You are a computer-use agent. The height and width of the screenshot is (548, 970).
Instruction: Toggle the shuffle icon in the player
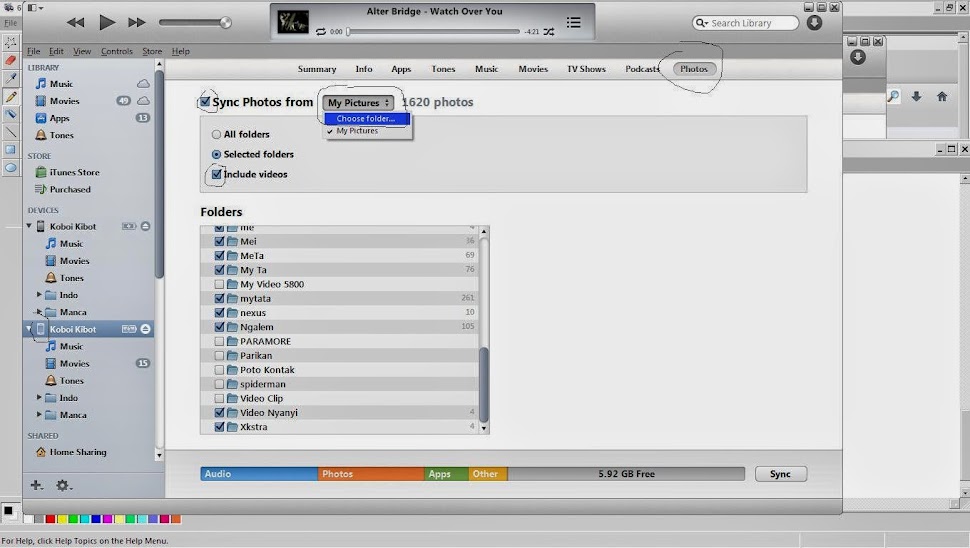click(549, 32)
